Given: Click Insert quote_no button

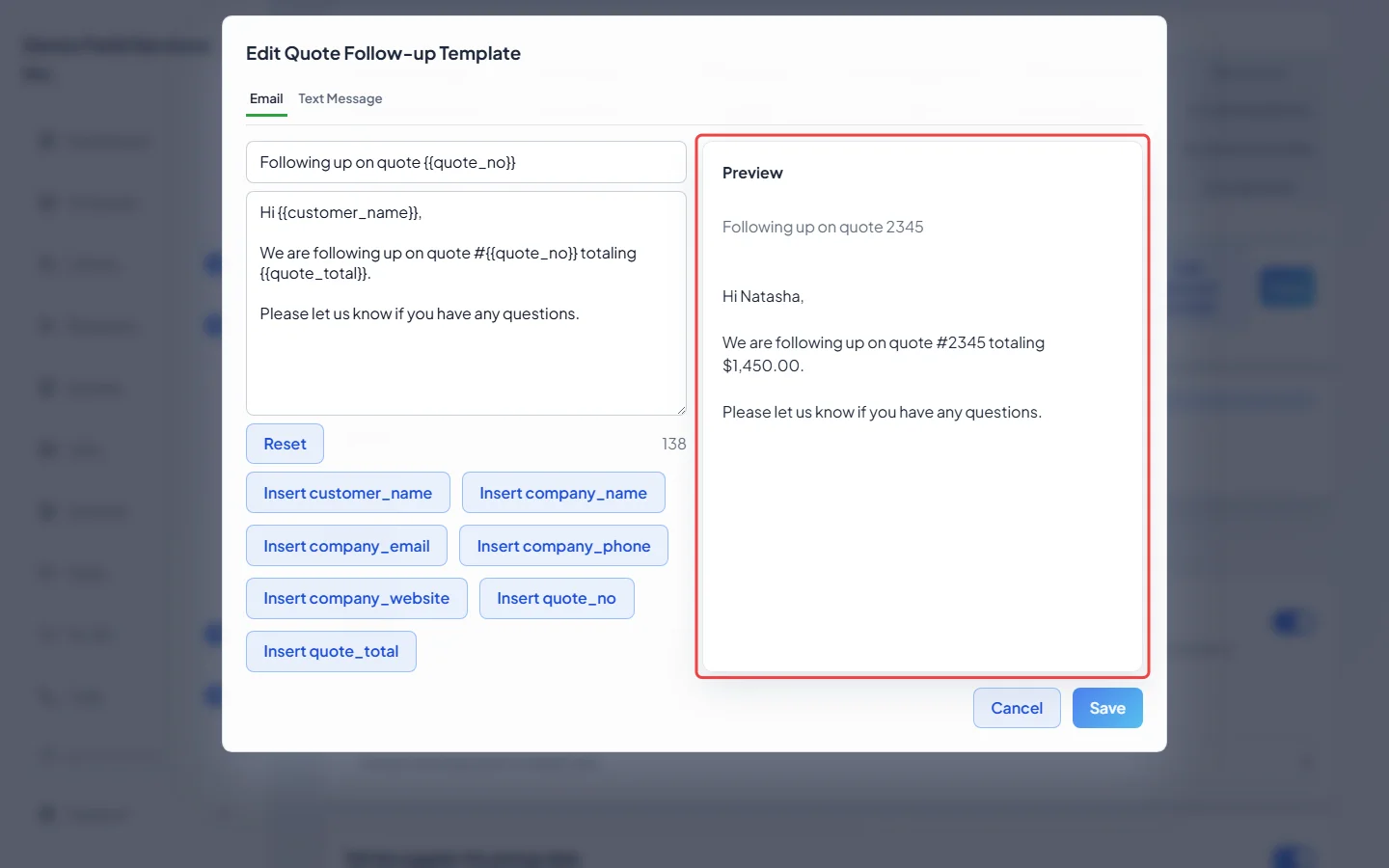Looking at the screenshot, I should (x=557, y=598).
